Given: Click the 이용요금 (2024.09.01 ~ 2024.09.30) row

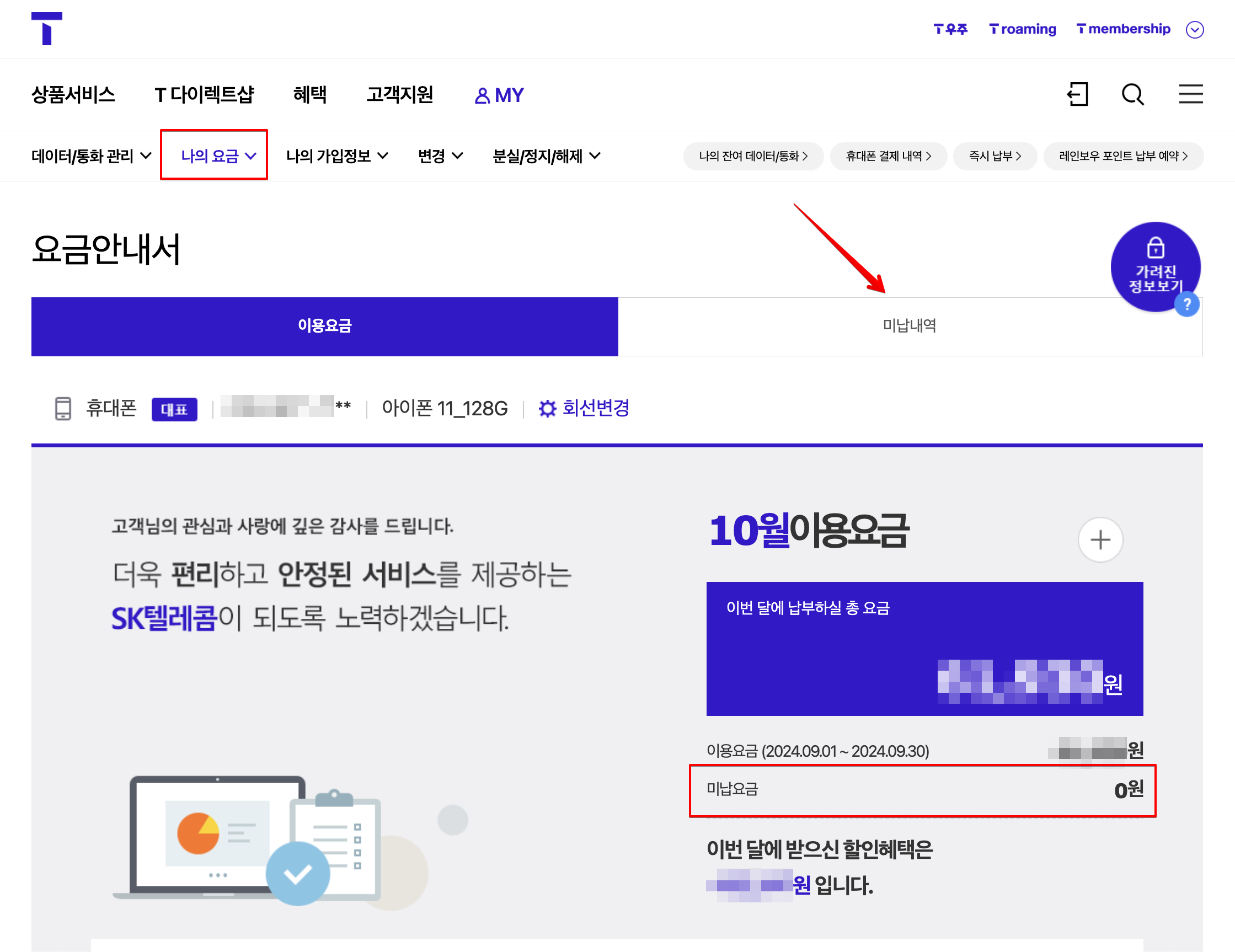Looking at the screenshot, I should click(x=924, y=751).
